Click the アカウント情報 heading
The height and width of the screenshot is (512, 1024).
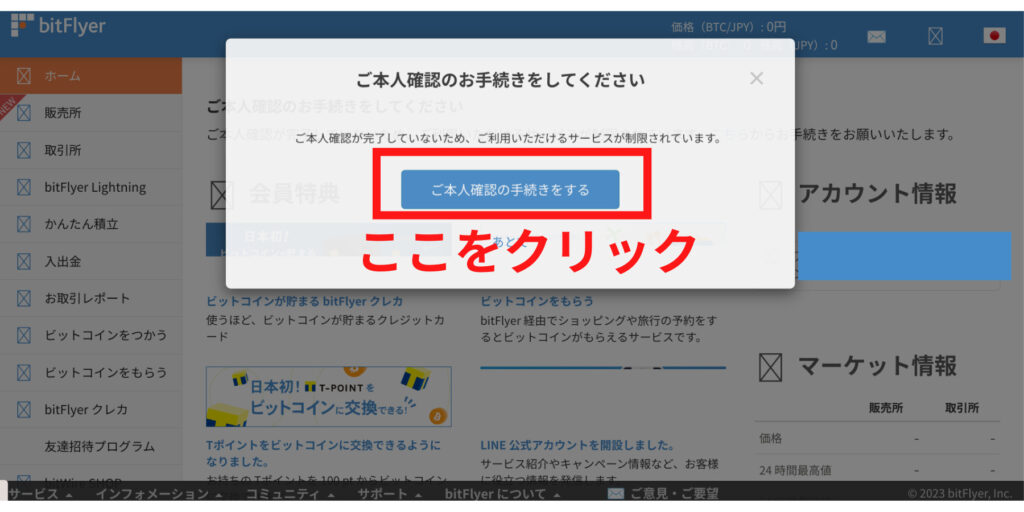pos(878,194)
